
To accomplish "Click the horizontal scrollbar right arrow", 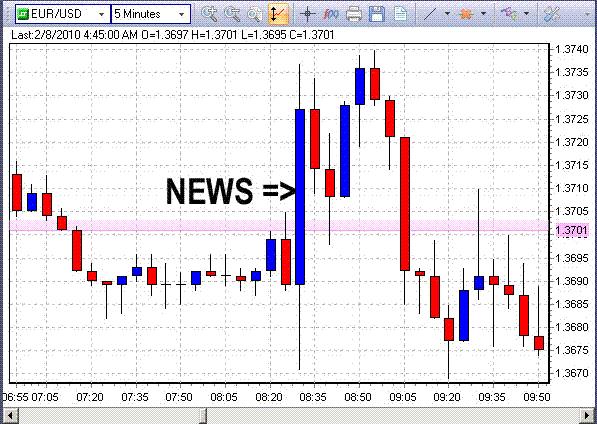I will point(588,415).
